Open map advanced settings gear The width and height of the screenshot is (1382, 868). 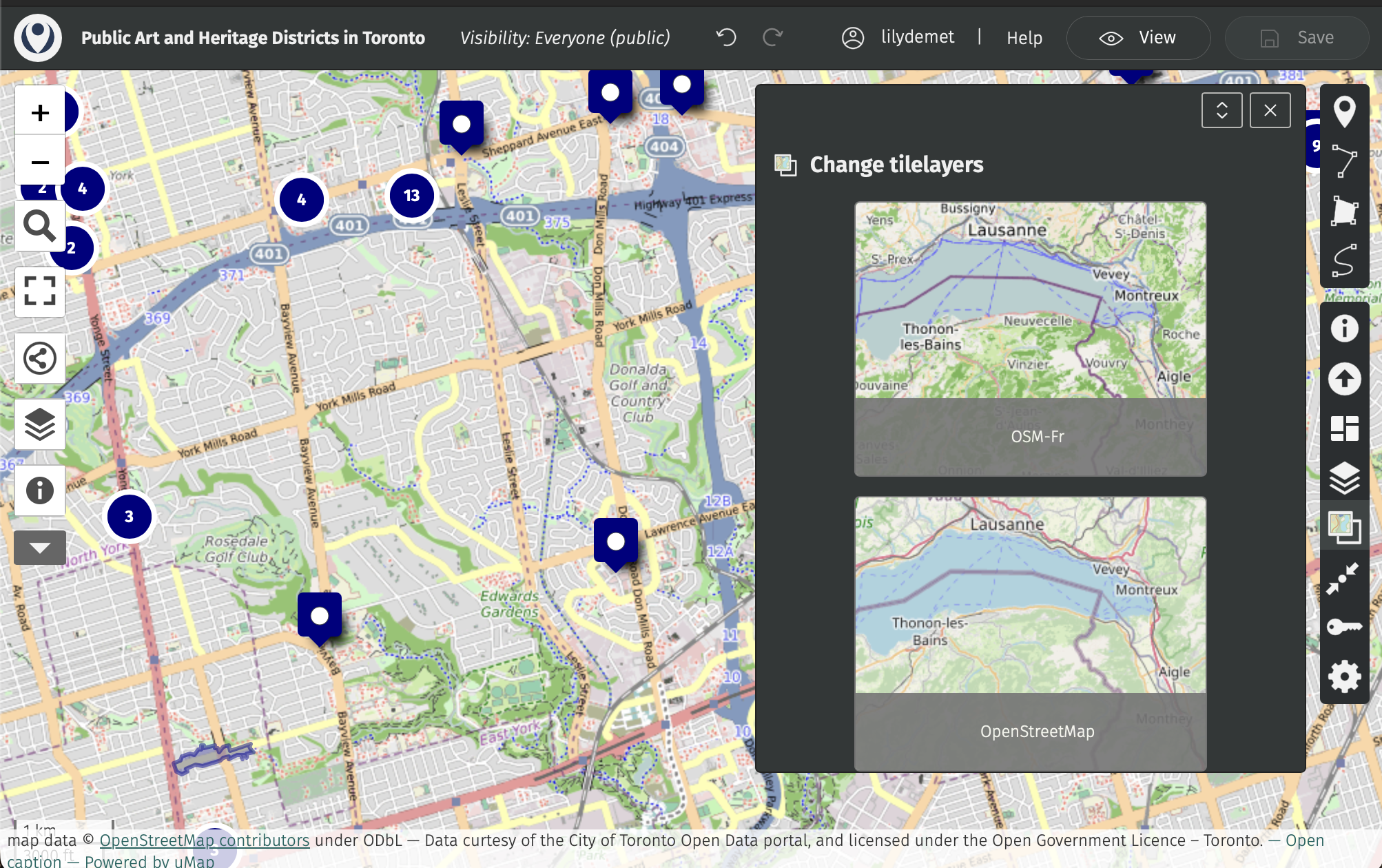(1344, 676)
